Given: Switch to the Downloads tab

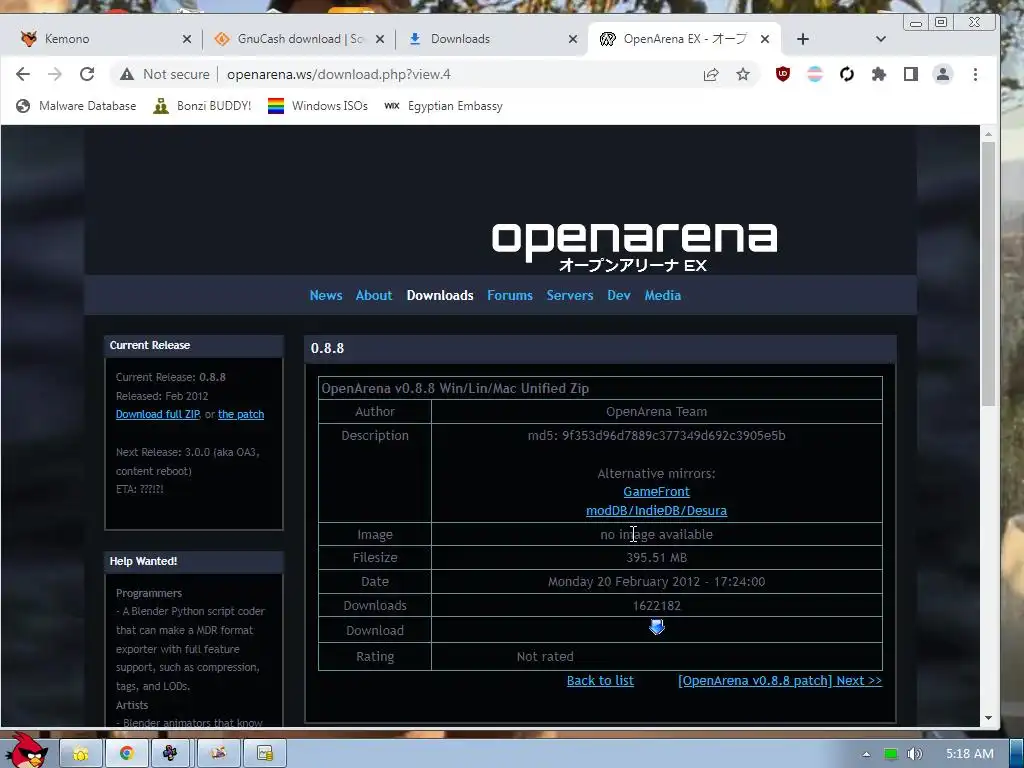Looking at the screenshot, I should coord(491,39).
